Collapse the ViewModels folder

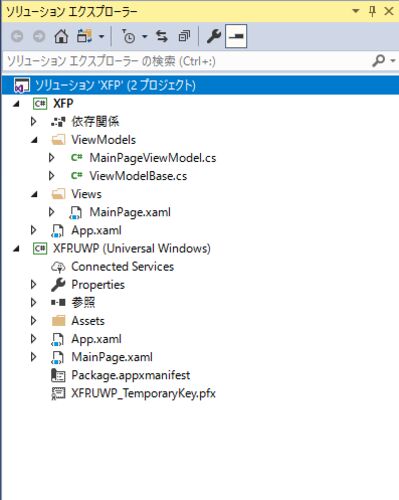coord(34,140)
